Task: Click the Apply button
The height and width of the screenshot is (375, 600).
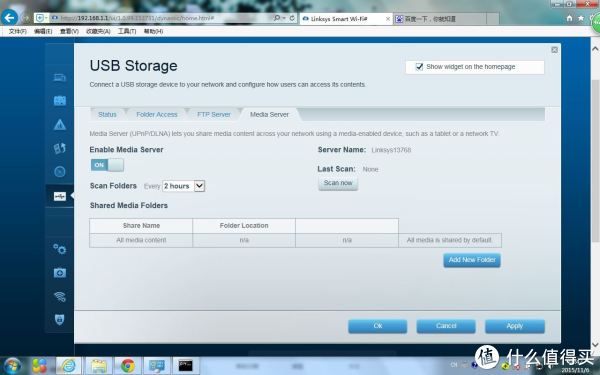Action: click(x=515, y=326)
